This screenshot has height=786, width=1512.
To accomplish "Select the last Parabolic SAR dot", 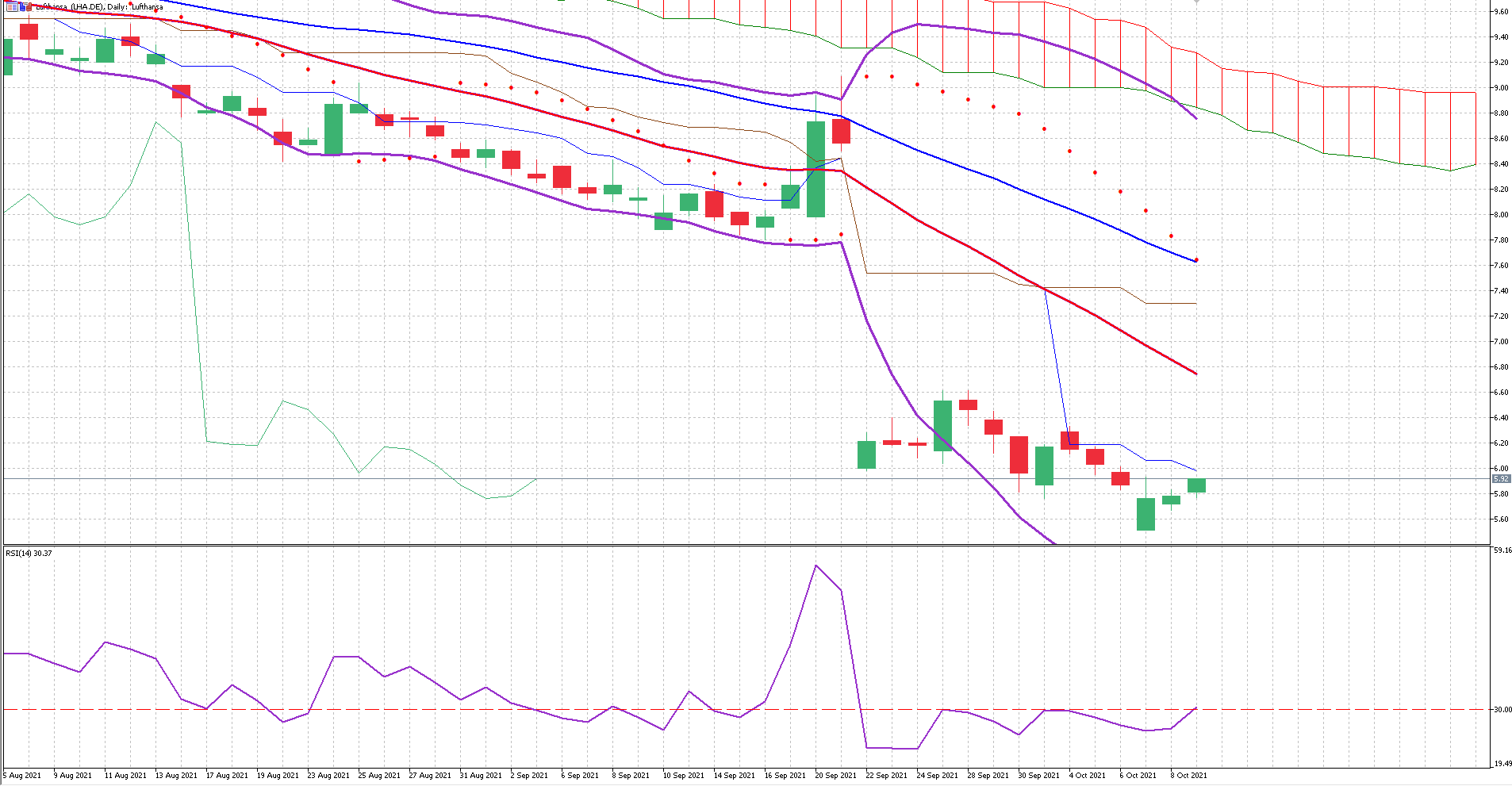I will (x=1196, y=260).
